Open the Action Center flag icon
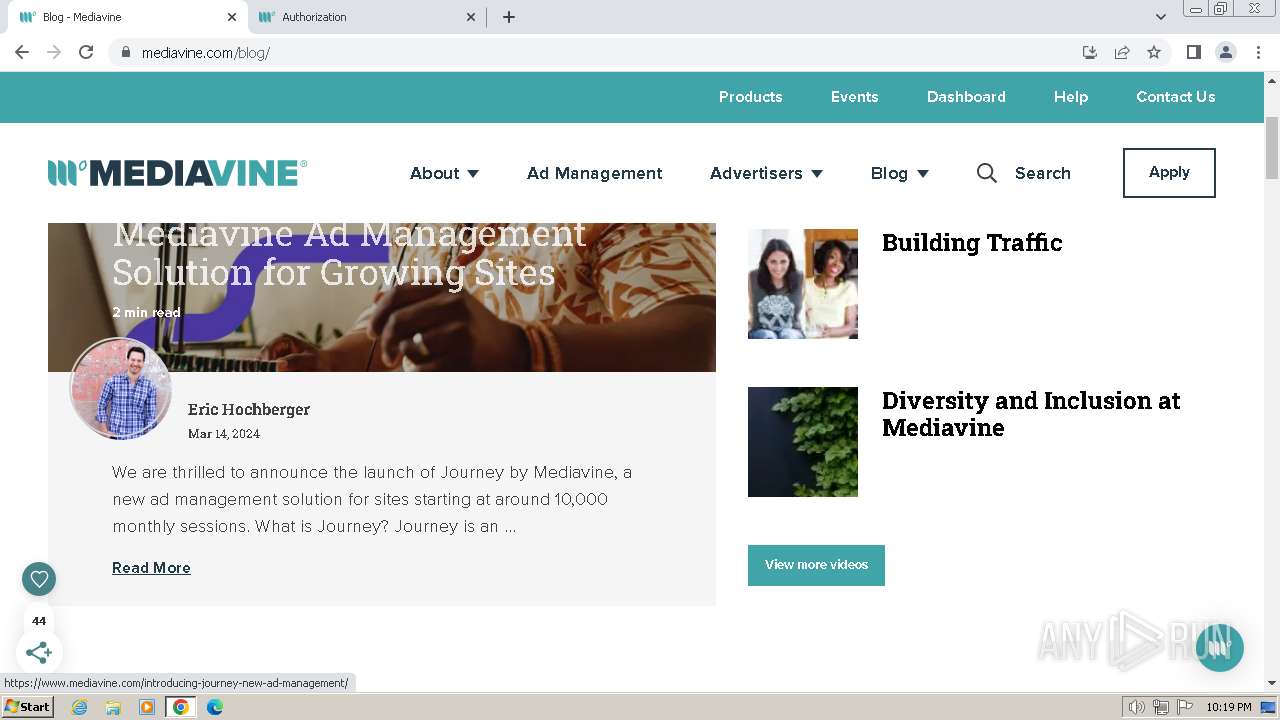 click(x=1185, y=707)
